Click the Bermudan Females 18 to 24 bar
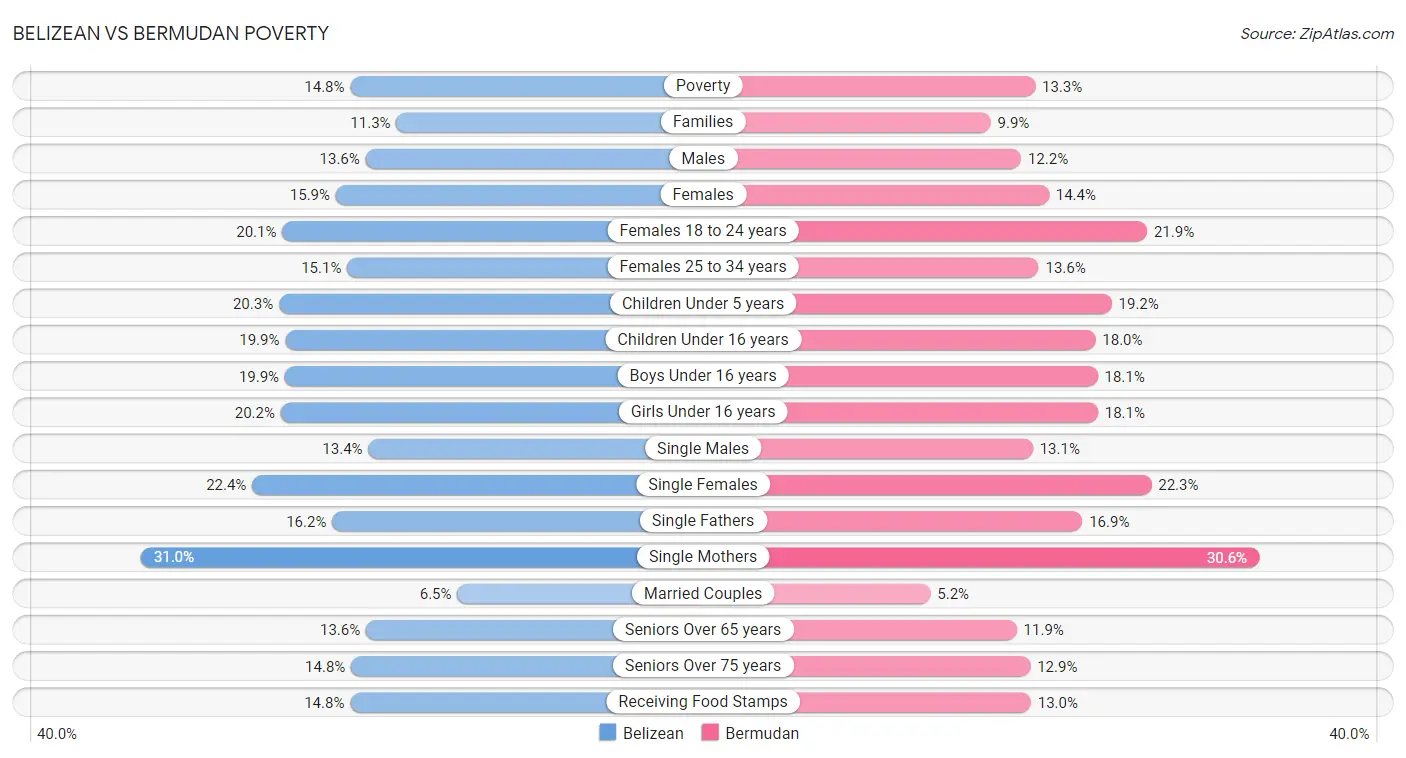Viewport: 1406px width, 758px height. tap(925, 231)
